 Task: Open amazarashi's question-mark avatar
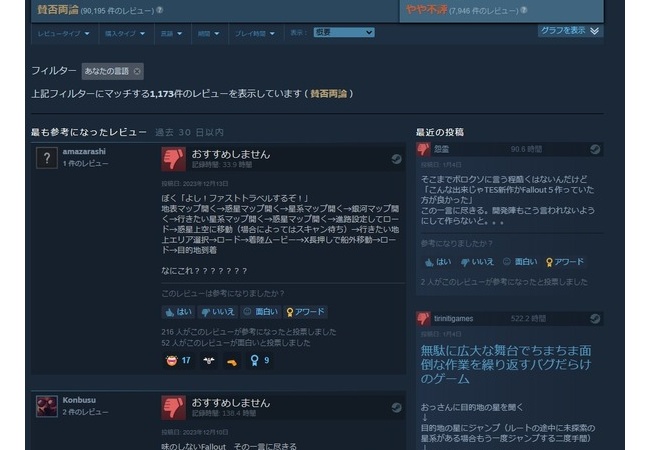click(x=47, y=158)
